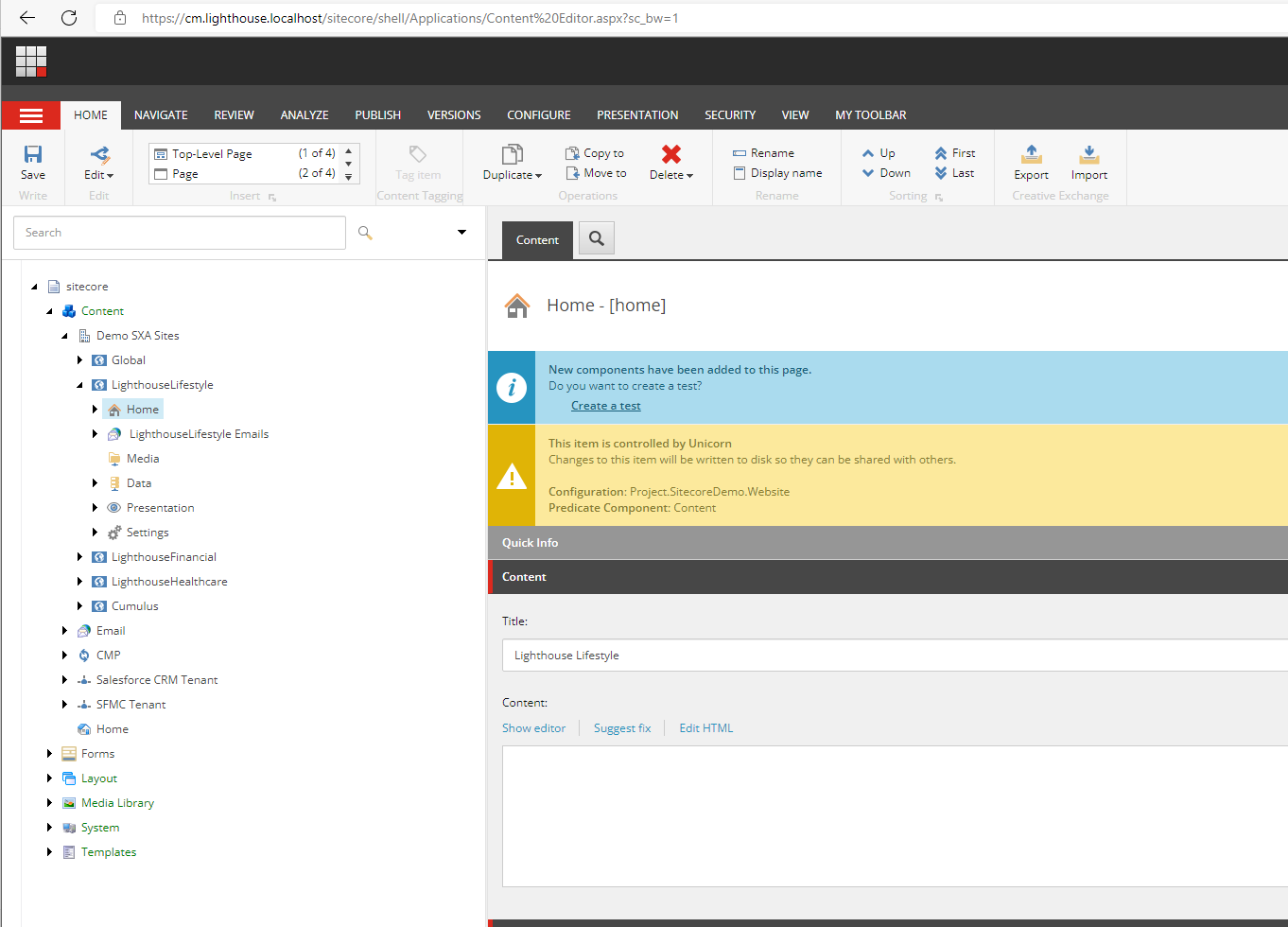Click the Display name command
Image resolution: width=1288 pixels, height=927 pixels.
tap(777, 173)
